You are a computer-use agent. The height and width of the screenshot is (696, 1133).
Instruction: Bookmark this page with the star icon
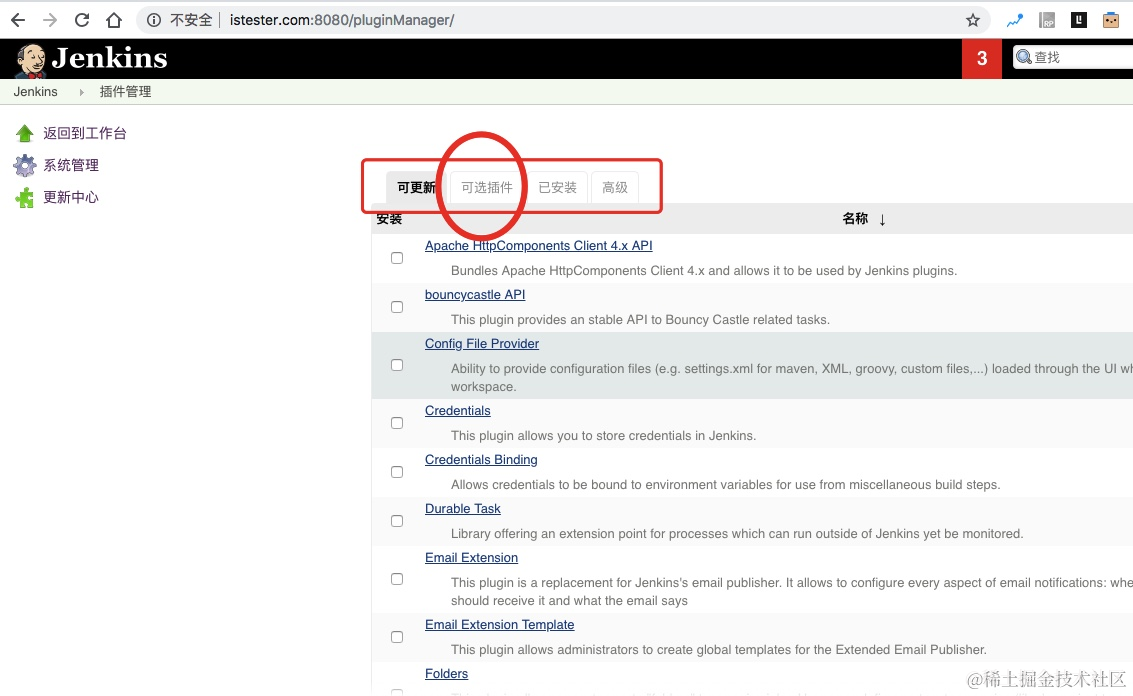(x=973, y=20)
